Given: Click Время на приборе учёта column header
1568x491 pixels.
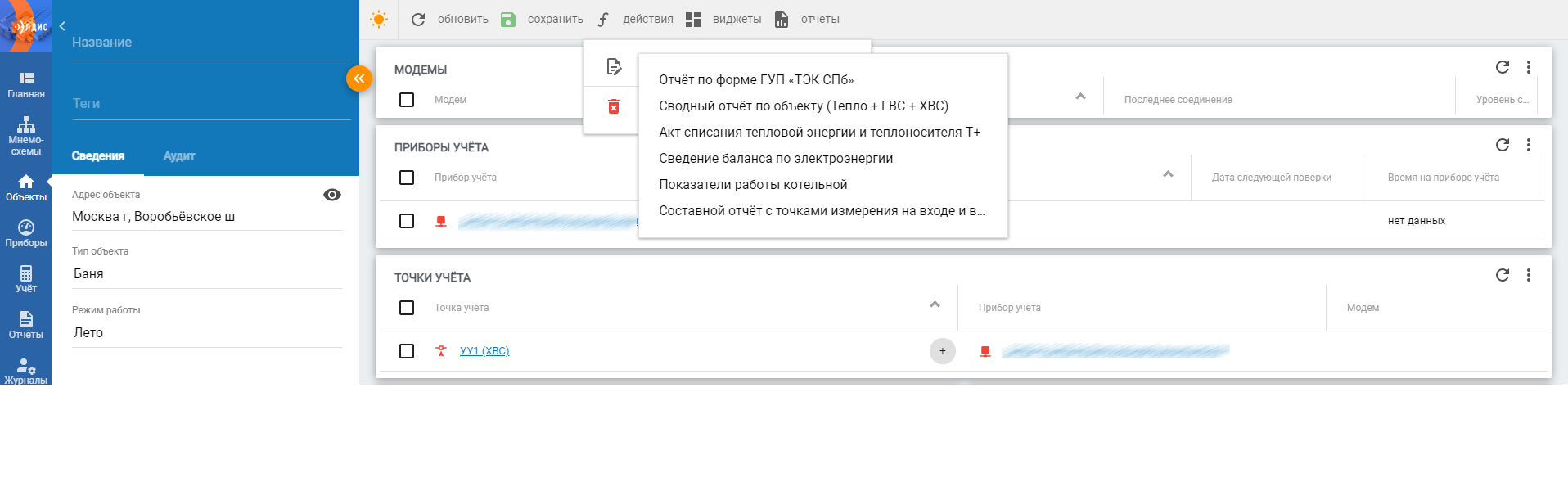Looking at the screenshot, I should click(1444, 178).
